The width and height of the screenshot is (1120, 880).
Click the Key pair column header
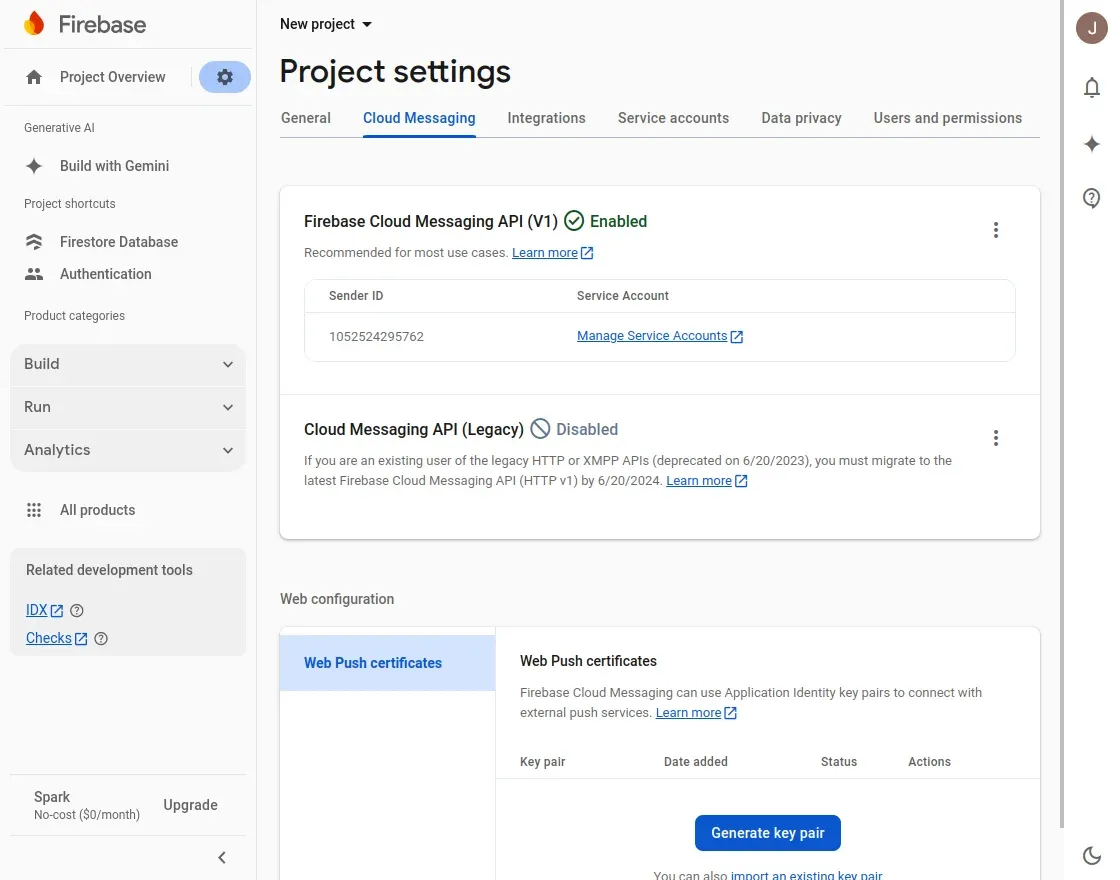pos(542,761)
